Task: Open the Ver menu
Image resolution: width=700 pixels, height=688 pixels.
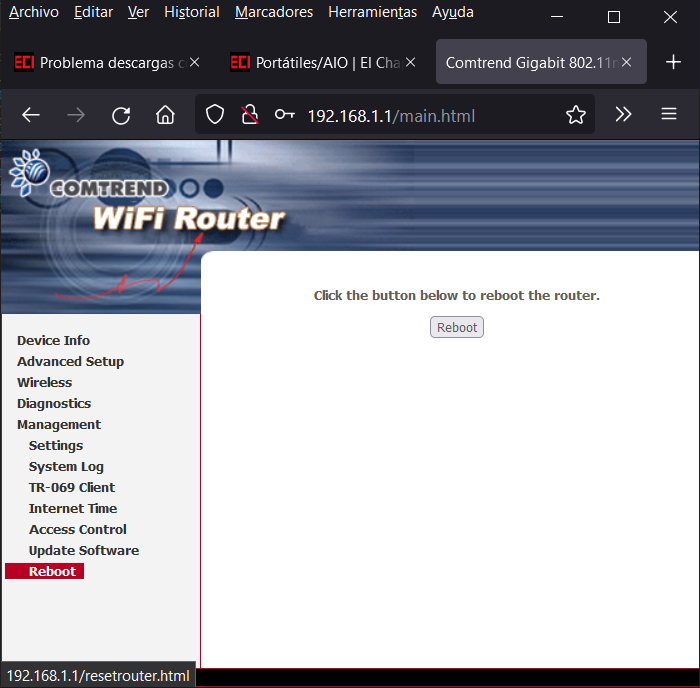Action: pos(138,12)
